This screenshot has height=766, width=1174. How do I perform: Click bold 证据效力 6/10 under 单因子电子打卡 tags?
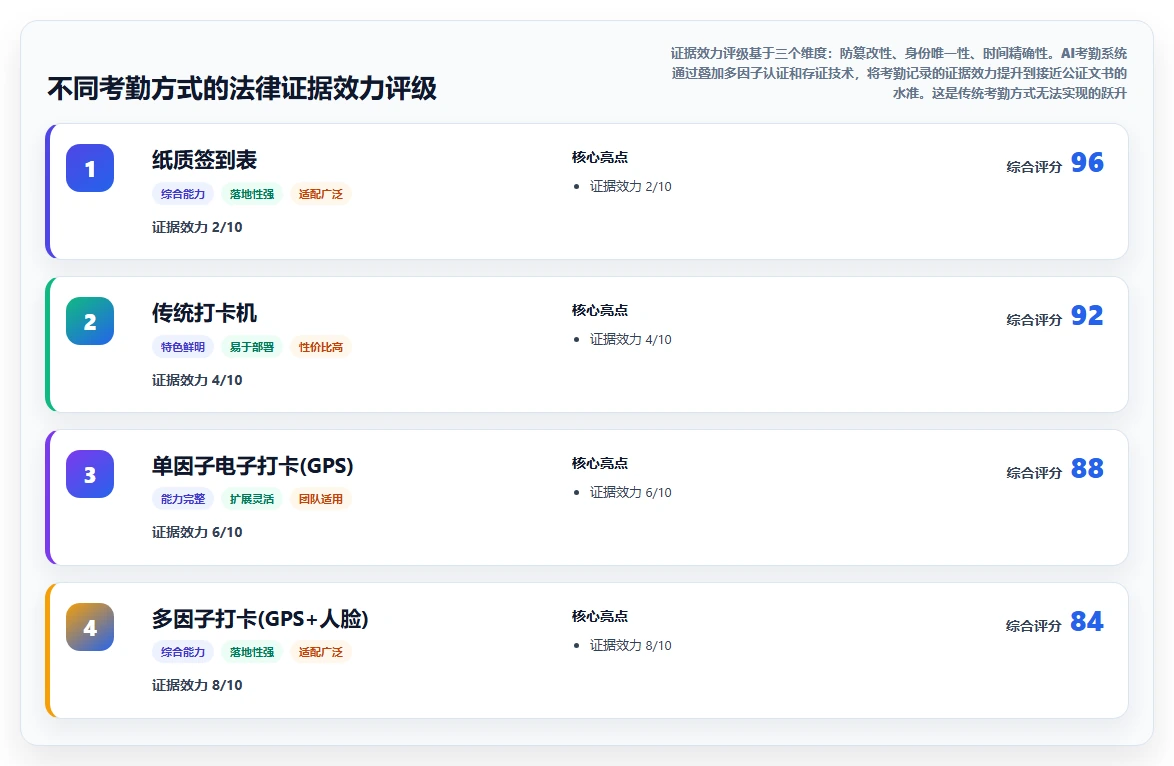coord(197,532)
